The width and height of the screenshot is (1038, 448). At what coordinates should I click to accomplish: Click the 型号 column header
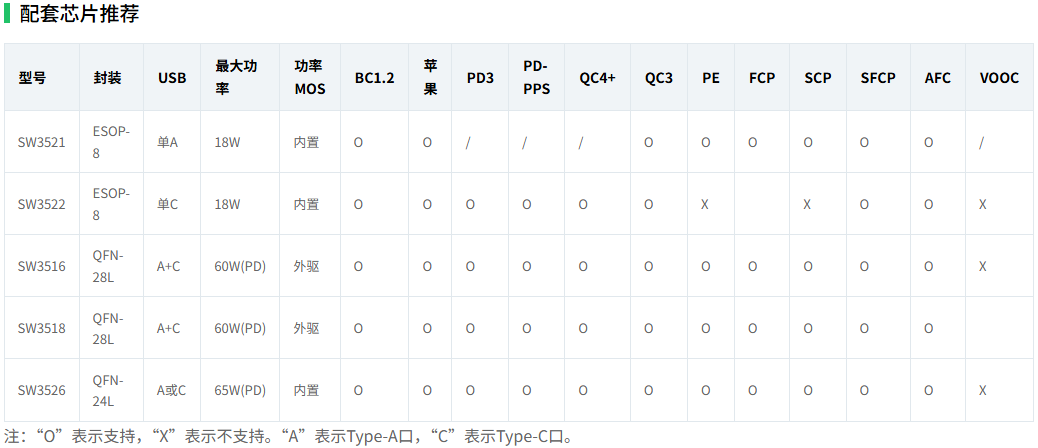[32, 78]
